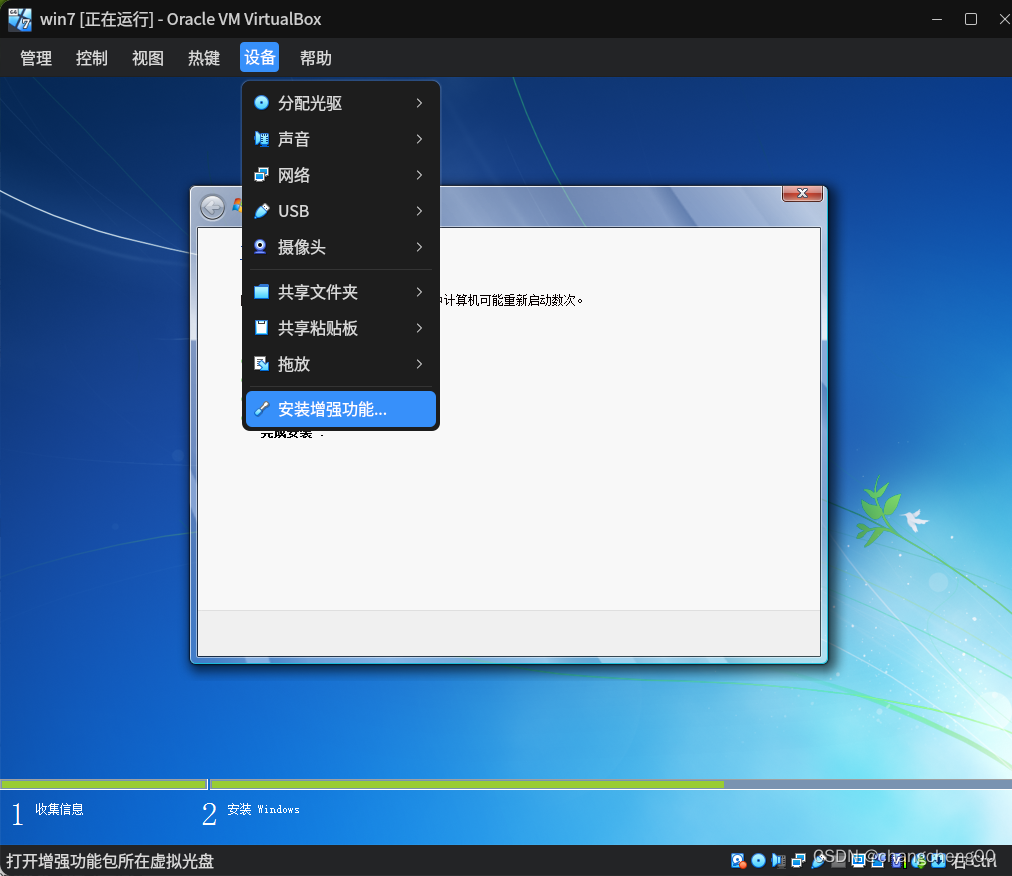Expand the 共享粘贴板 submenu arrow
The width and height of the screenshot is (1012, 876).
420,328
